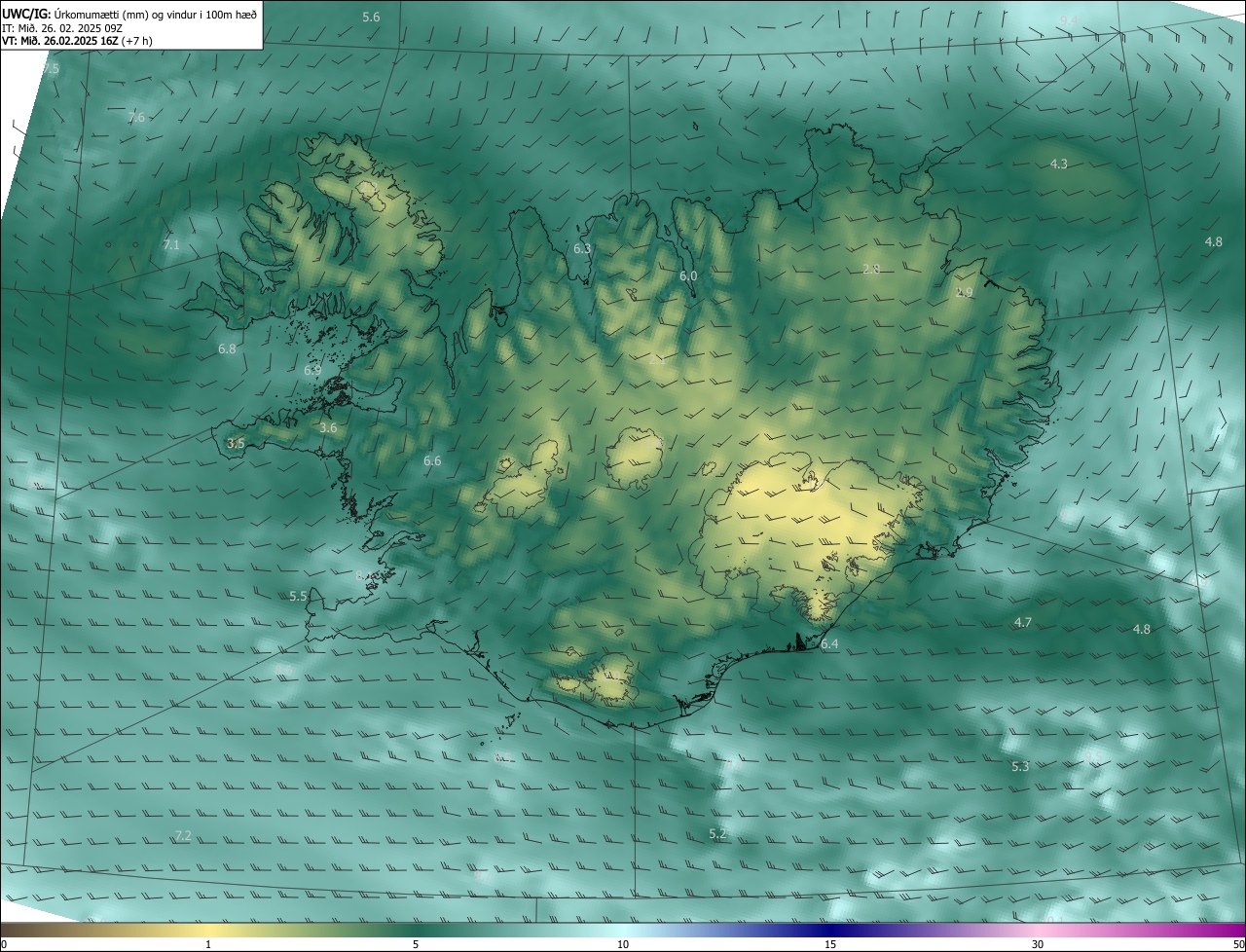This screenshot has height=952, width=1246.
Task: Click the 6.4 value label
Action: (x=829, y=644)
